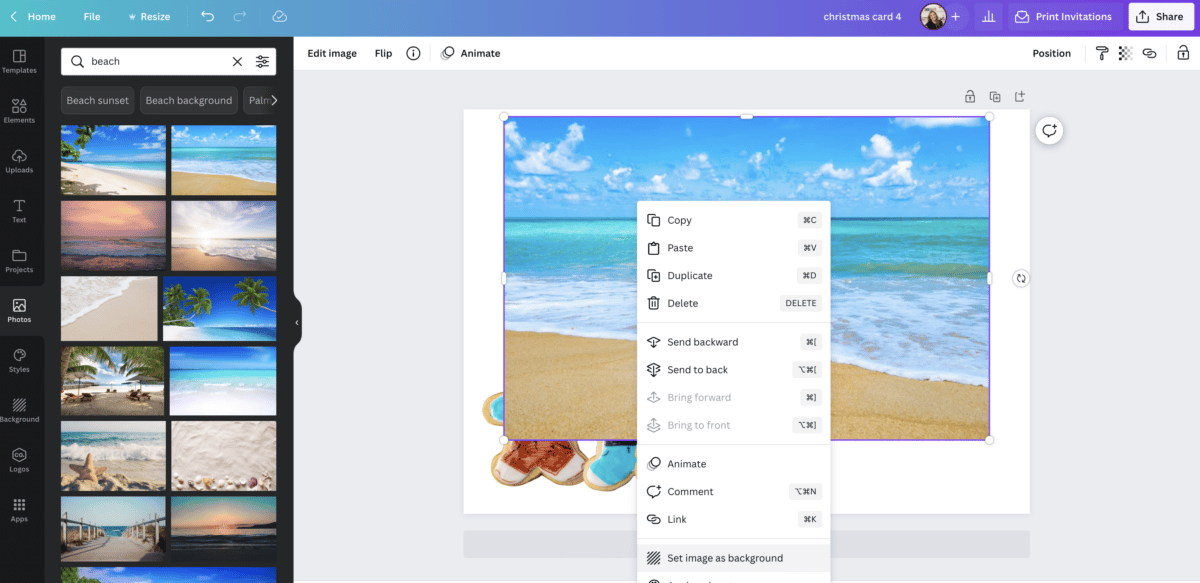Select the palm tree beach thumbnail
Screen dimensions: 1200x583
tap(220, 309)
